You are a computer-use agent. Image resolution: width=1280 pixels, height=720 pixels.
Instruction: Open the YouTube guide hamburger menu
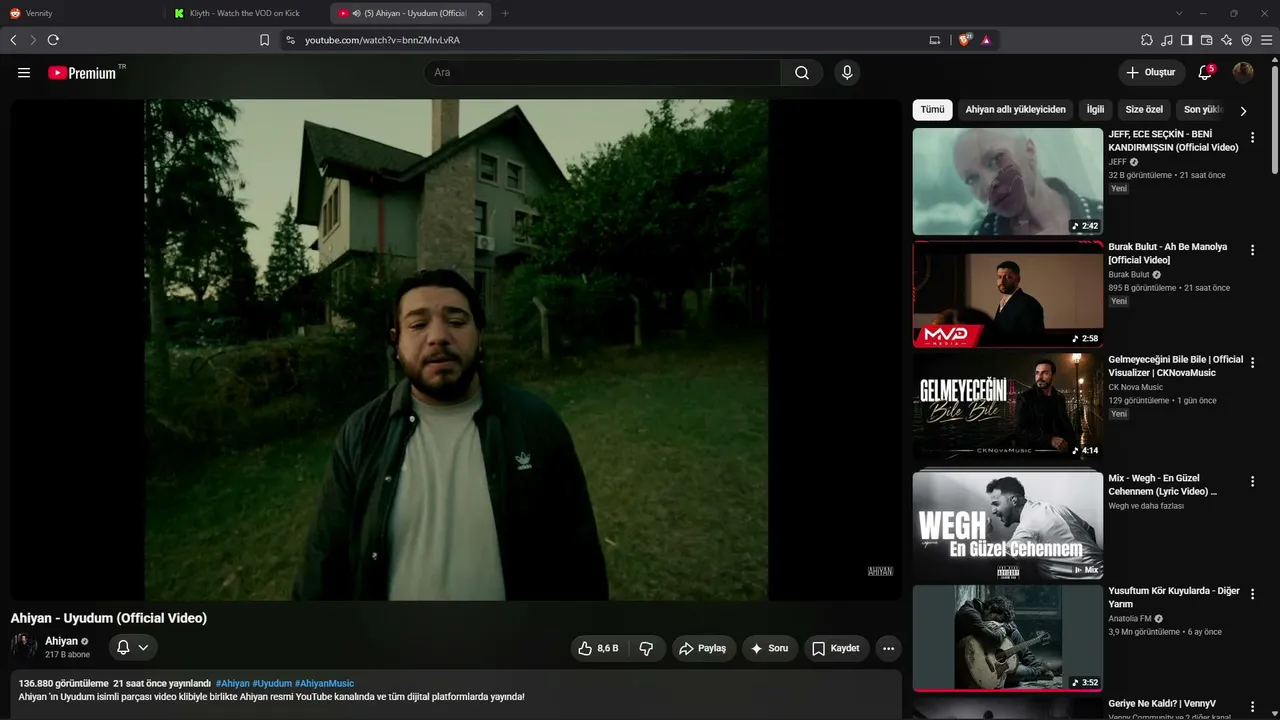pyautogui.click(x=24, y=73)
